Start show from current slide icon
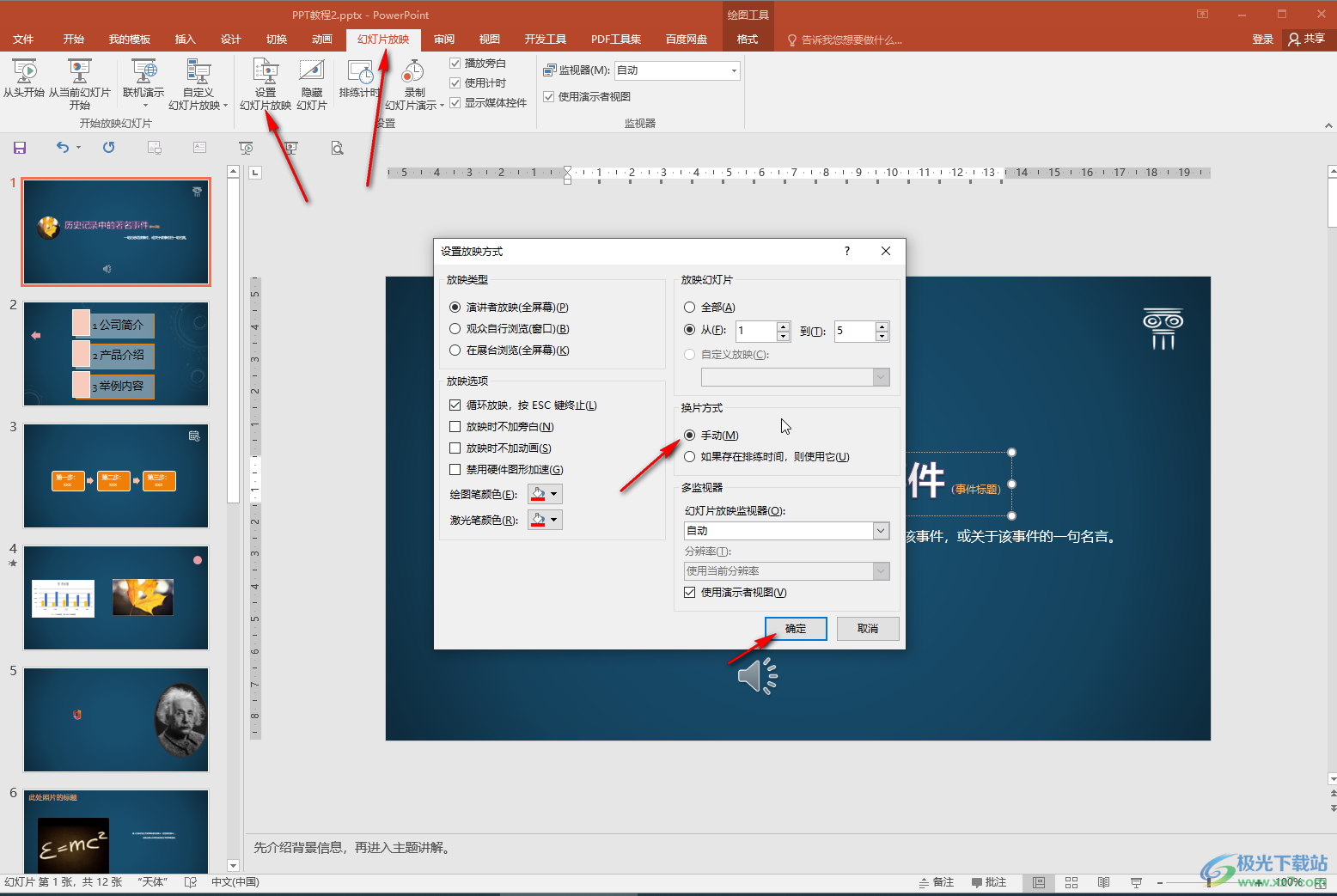Screen dimensions: 1337x896 click(x=80, y=72)
